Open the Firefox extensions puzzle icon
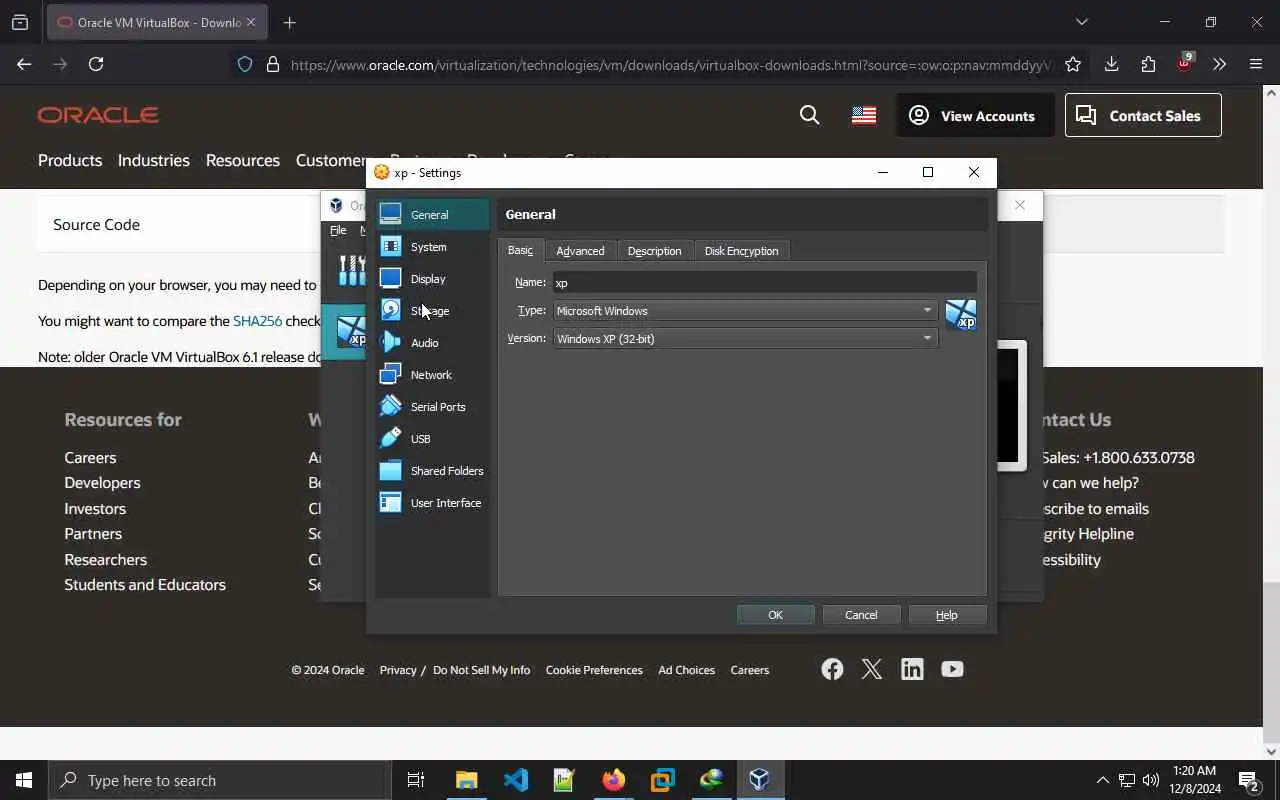 pos(1148,64)
